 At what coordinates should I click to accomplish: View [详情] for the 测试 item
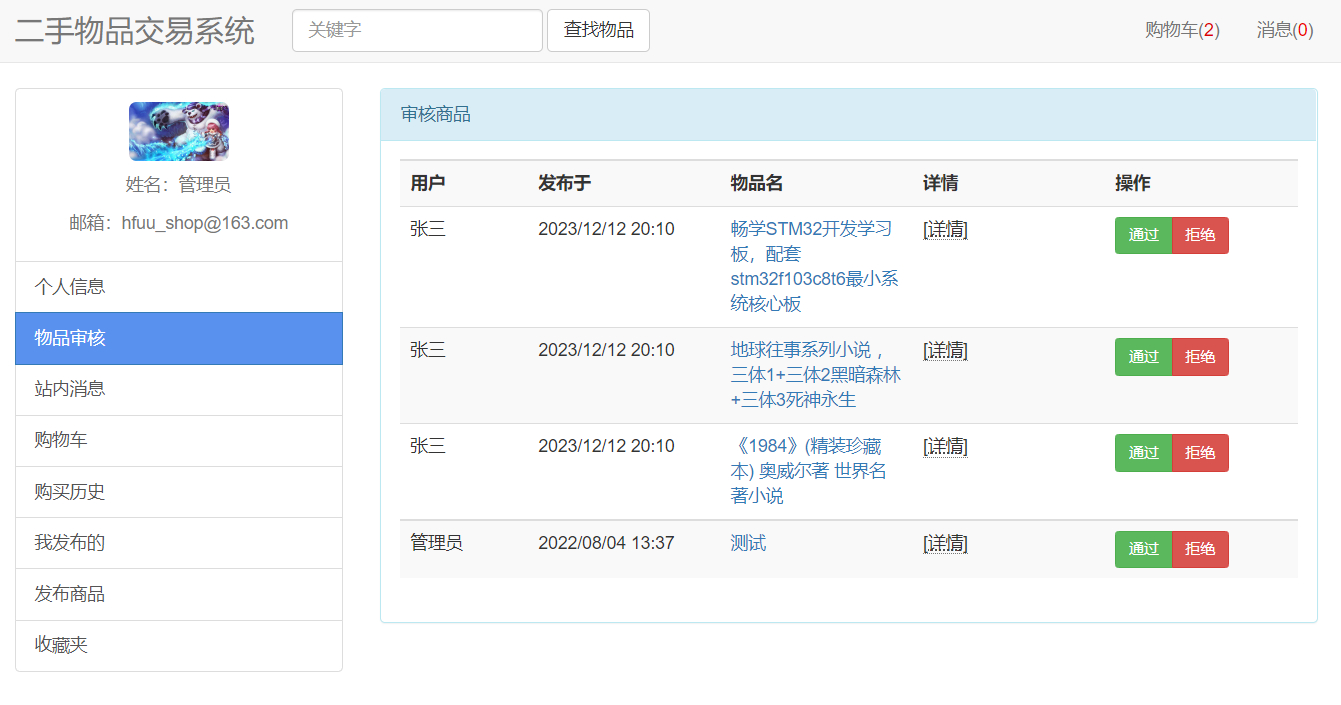[x=945, y=543]
